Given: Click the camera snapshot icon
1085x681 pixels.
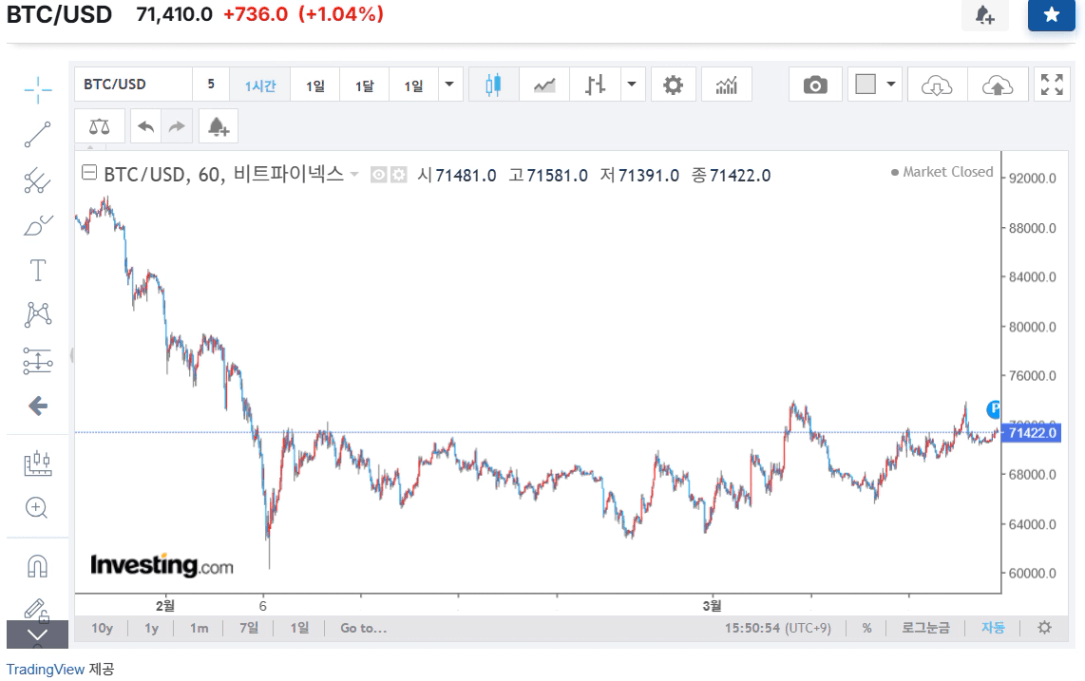Looking at the screenshot, I should coord(815,85).
